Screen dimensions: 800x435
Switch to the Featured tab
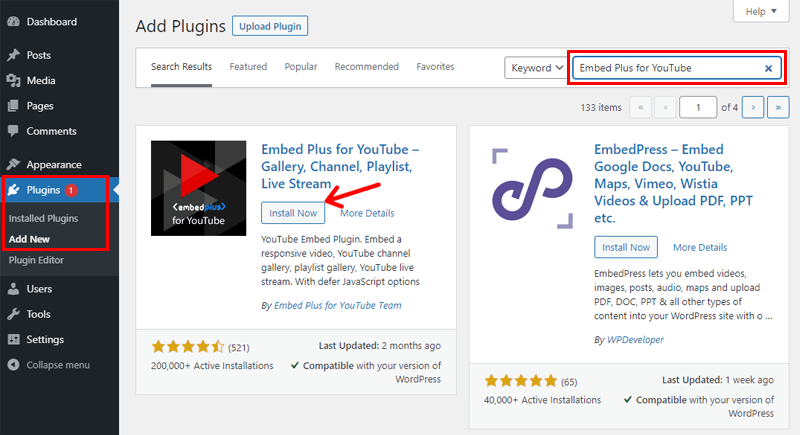click(248, 67)
